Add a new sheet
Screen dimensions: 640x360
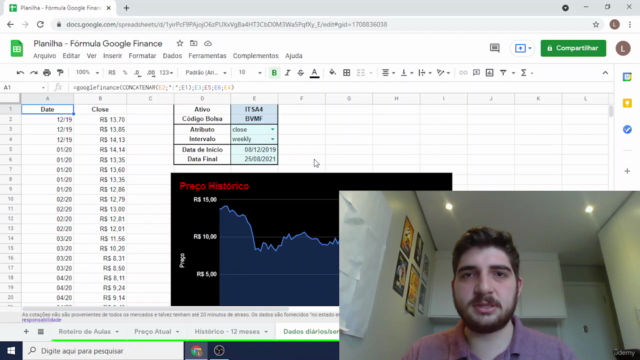click(x=26, y=331)
